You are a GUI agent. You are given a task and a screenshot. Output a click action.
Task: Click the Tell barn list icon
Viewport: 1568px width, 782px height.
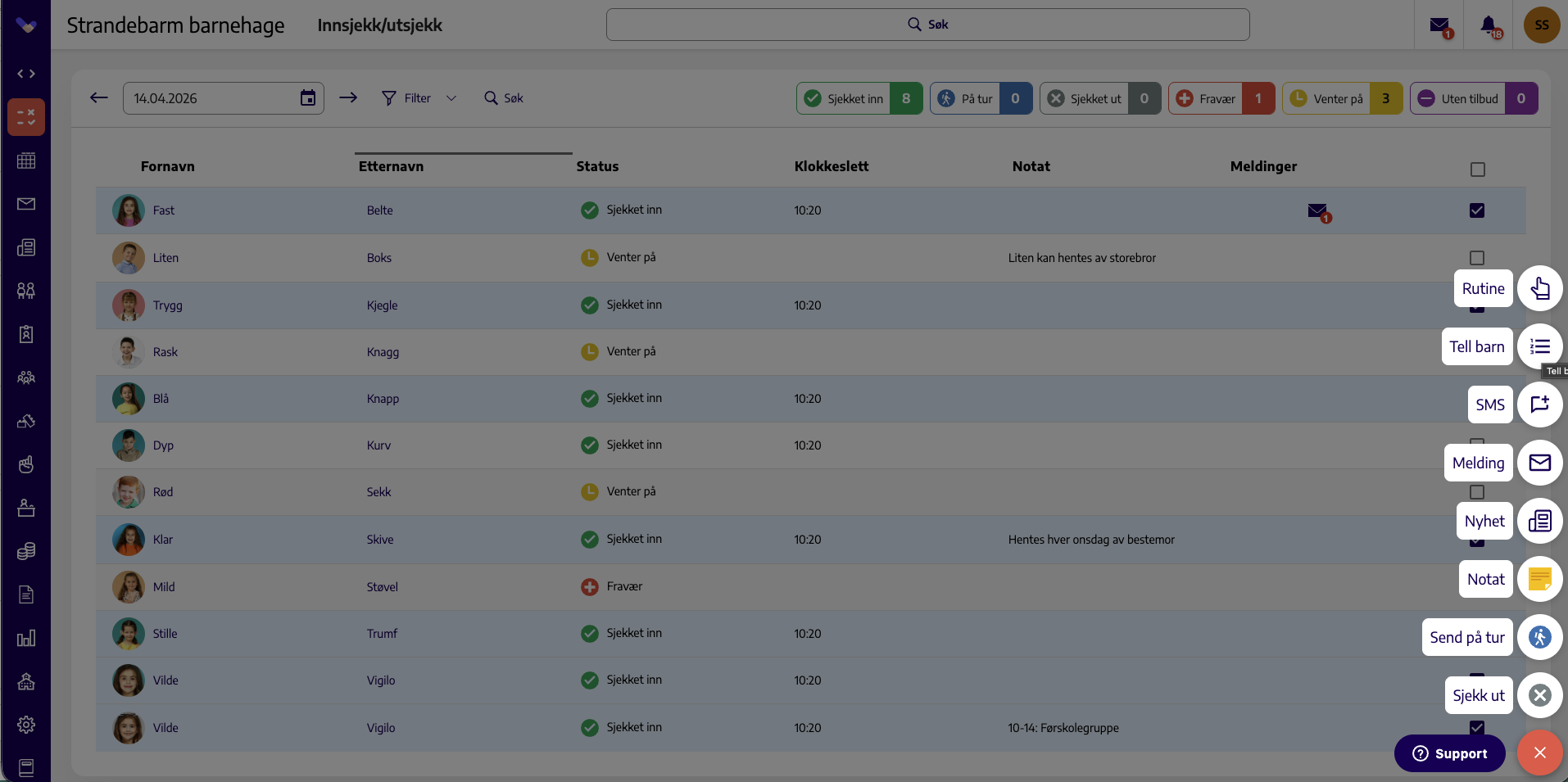pos(1539,346)
